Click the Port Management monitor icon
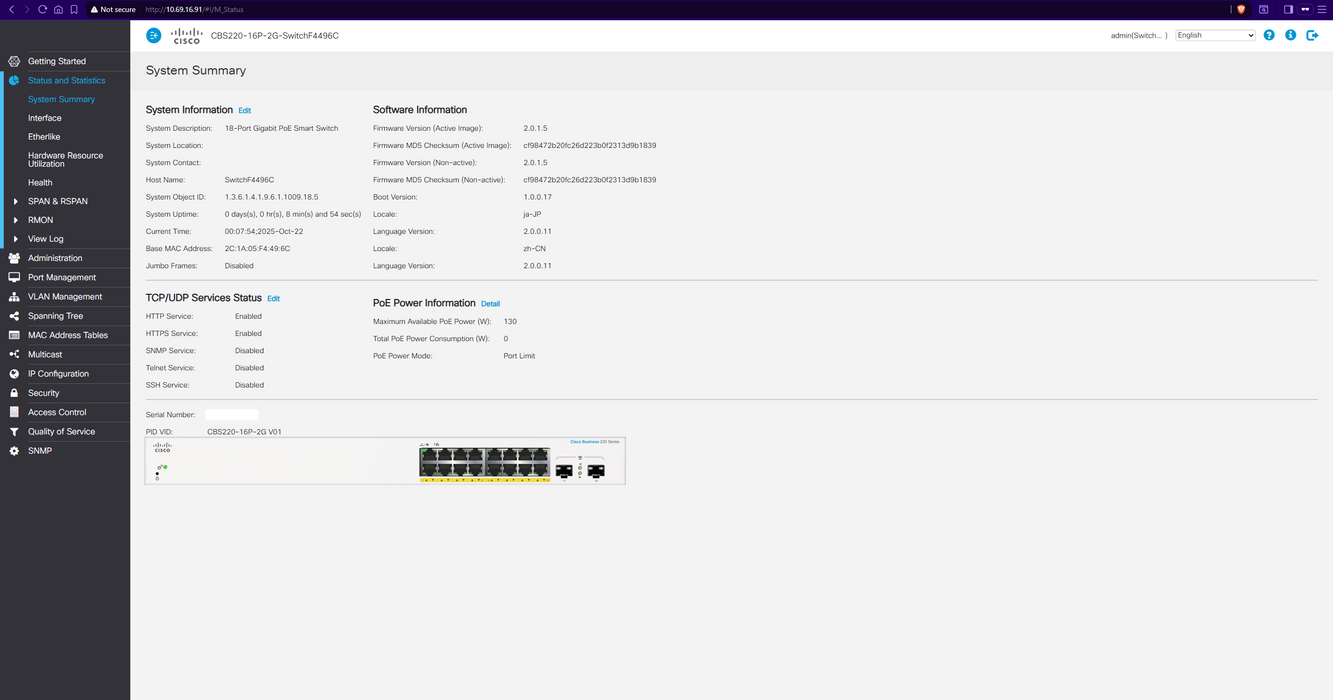Screen dimensions: 1333x700 (x=14, y=277)
